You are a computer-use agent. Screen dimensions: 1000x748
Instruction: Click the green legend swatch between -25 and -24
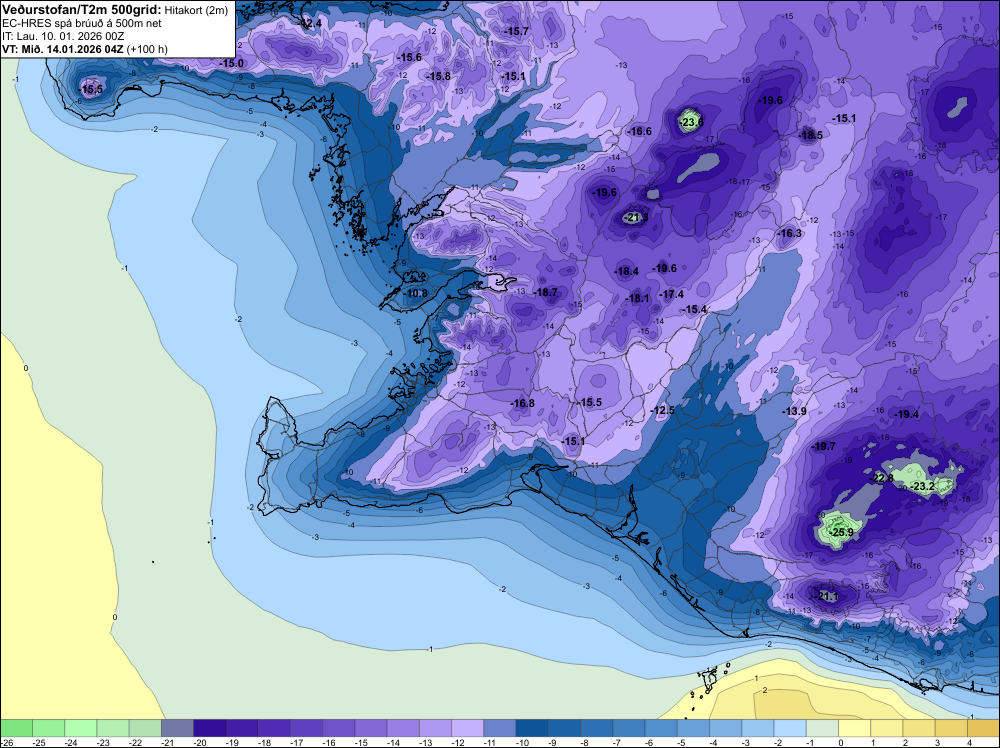pyautogui.click(x=48, y=728)
